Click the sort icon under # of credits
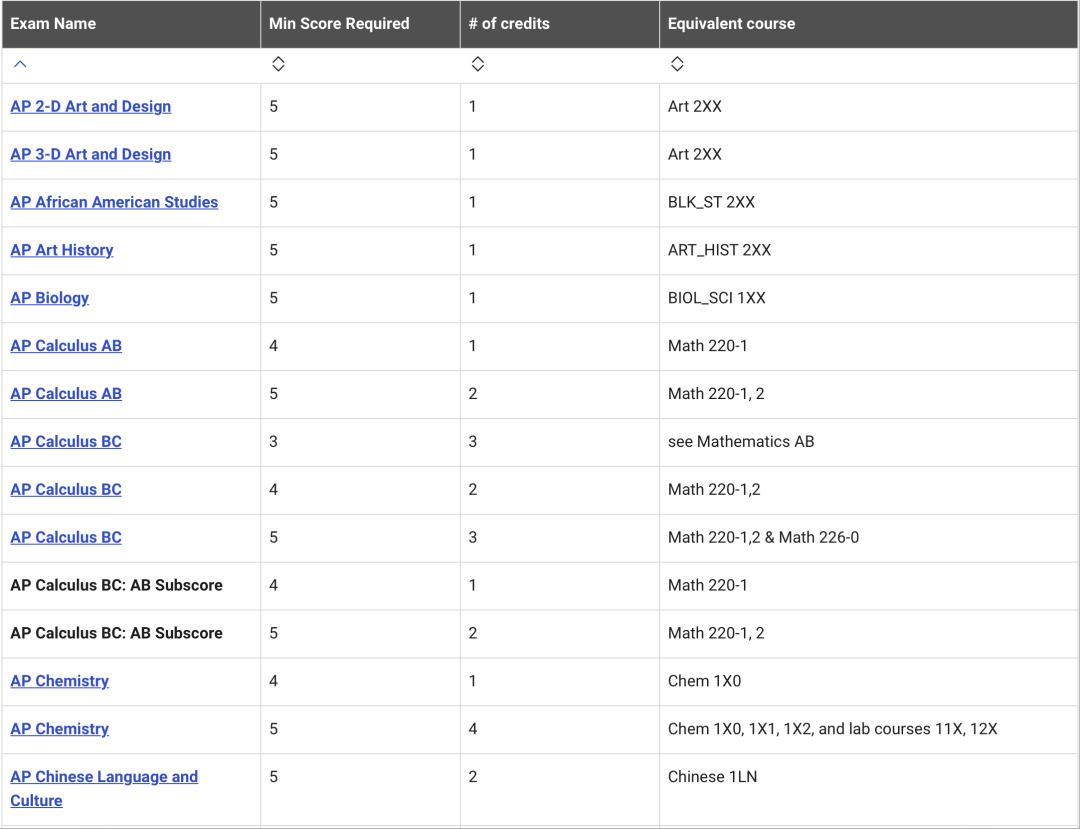Image resolution: width=1080 pixels, height=829 pixels. pyautogui.click(x=477, y=64)
